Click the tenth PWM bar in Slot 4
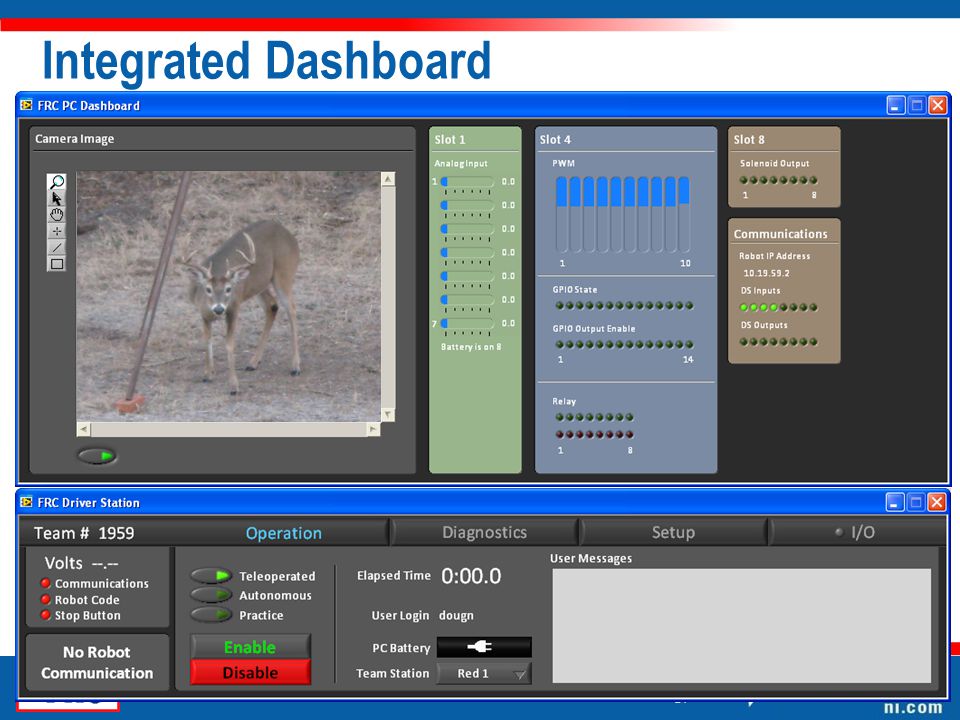Image resolution: width=960 pixels, height=720 pixels. pos(684,214)
